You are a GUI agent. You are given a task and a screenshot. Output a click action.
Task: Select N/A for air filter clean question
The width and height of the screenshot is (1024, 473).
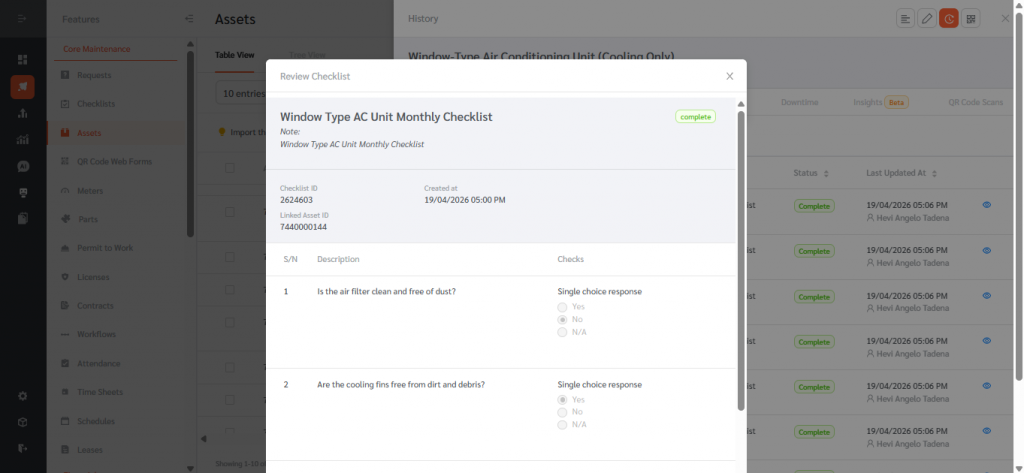[x=563, y=332]
